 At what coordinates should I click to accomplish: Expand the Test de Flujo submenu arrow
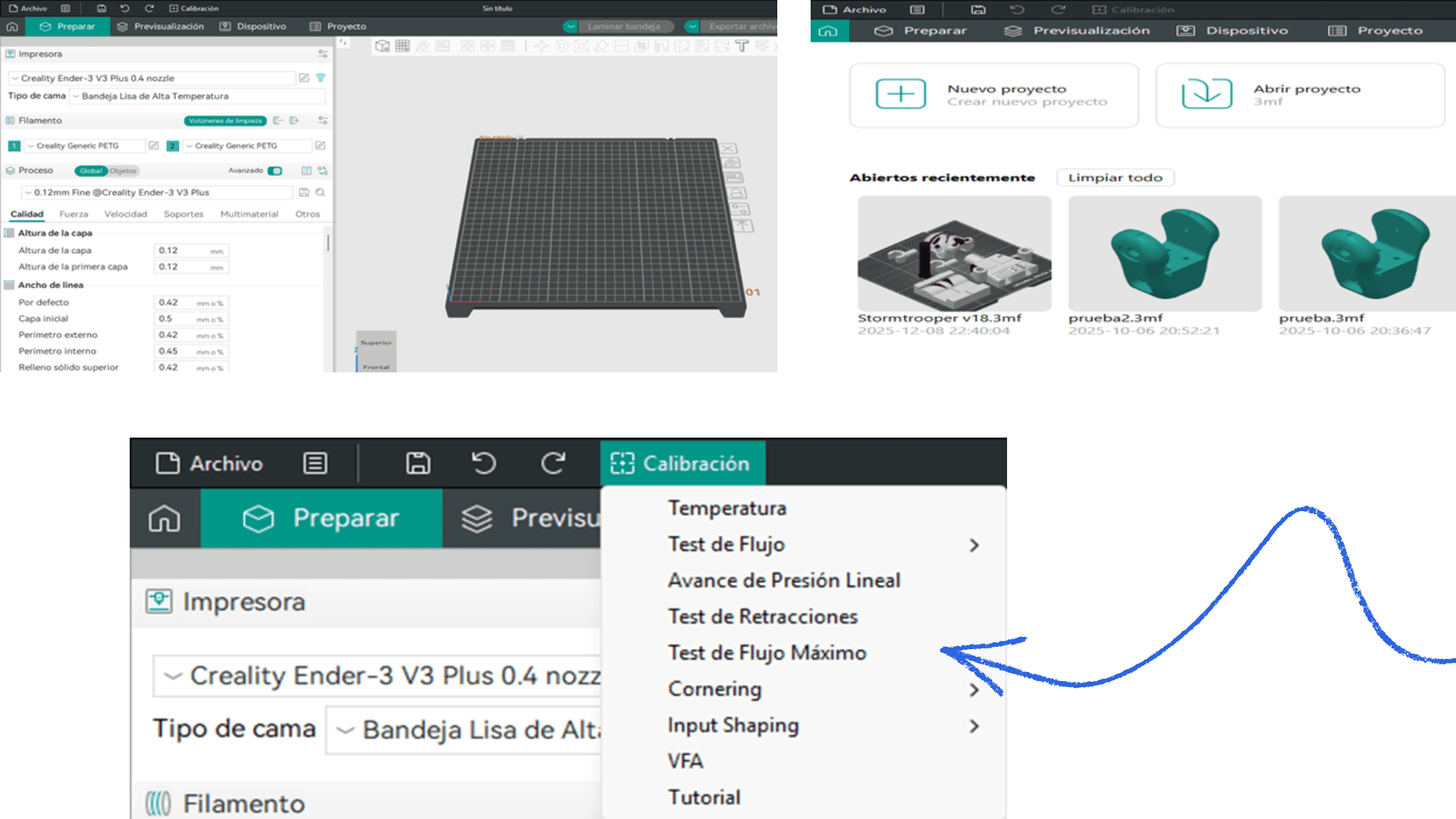(974, 545)
